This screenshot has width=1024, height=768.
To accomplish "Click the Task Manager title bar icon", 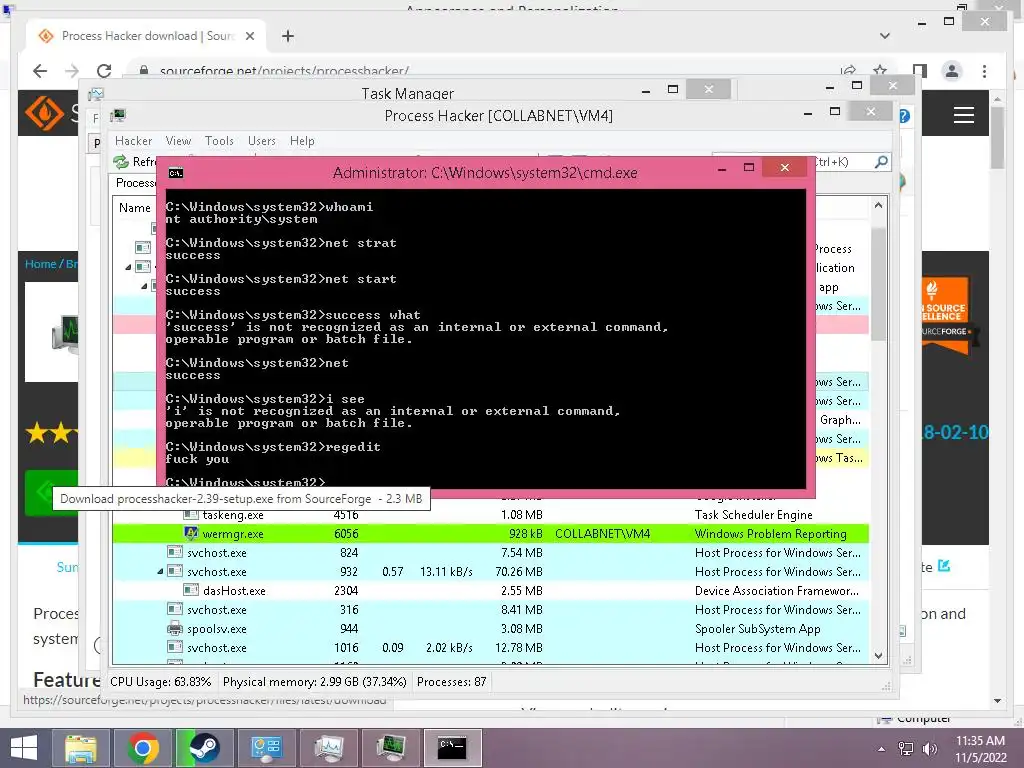I will click(96, 93).
